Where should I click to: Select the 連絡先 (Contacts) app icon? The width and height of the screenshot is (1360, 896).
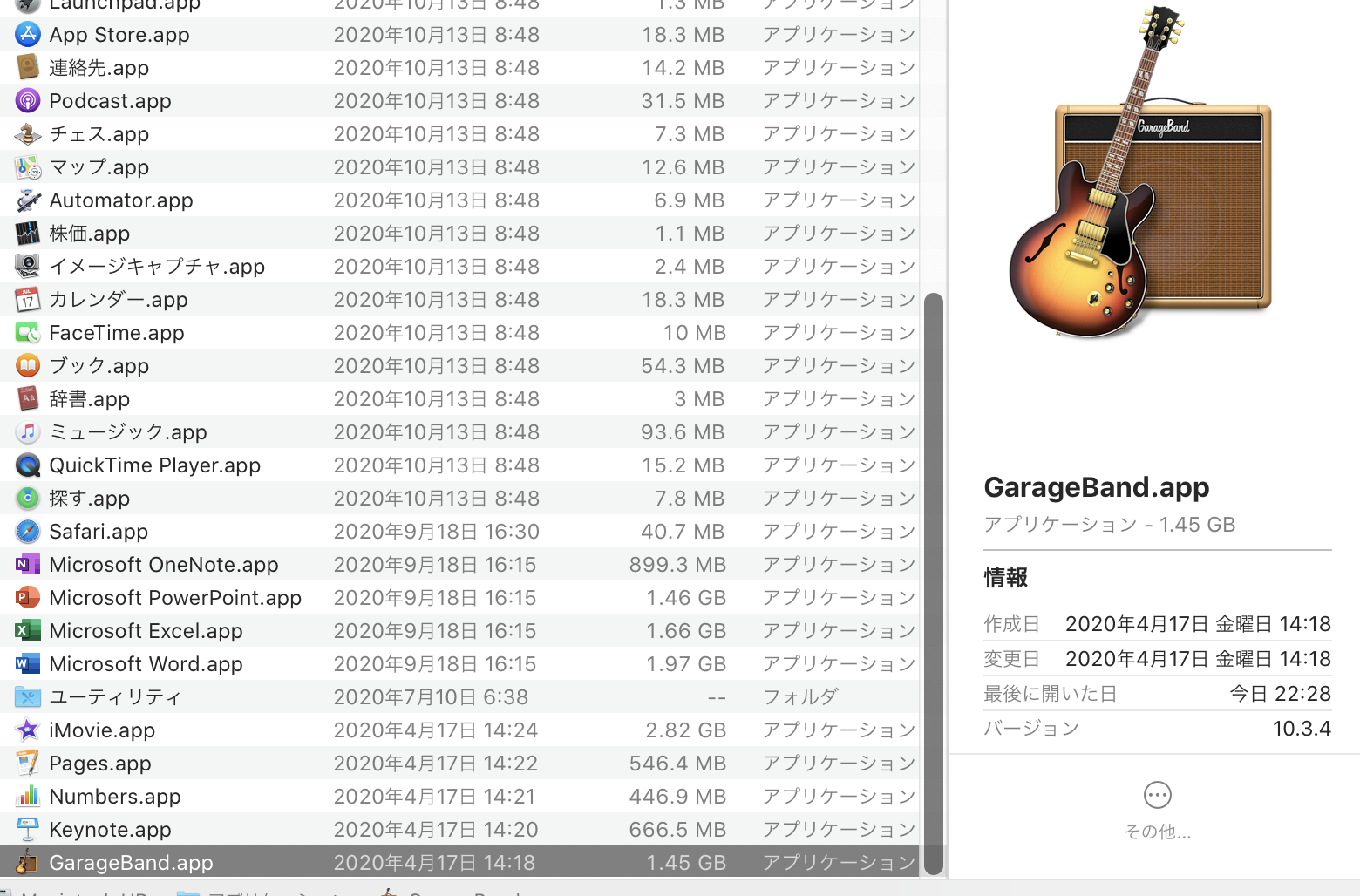(x=28, y=67)
